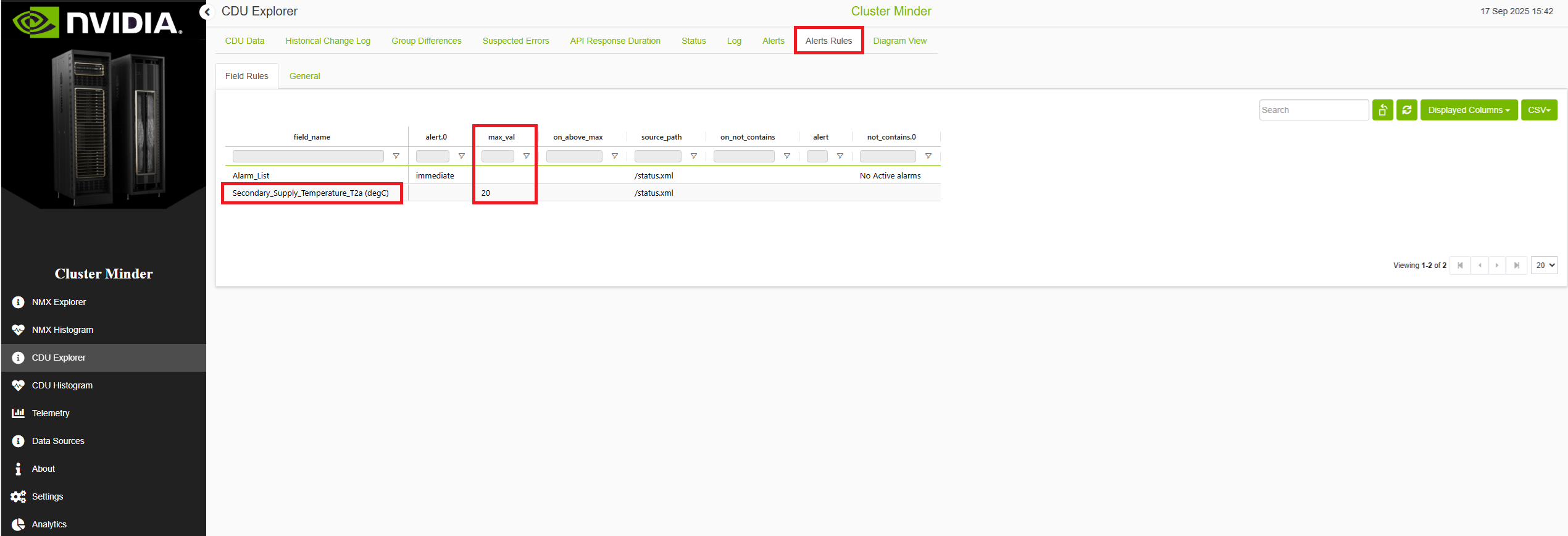Click the NMX Explorer info icon
1568x536 pixels.
[18, 302]
